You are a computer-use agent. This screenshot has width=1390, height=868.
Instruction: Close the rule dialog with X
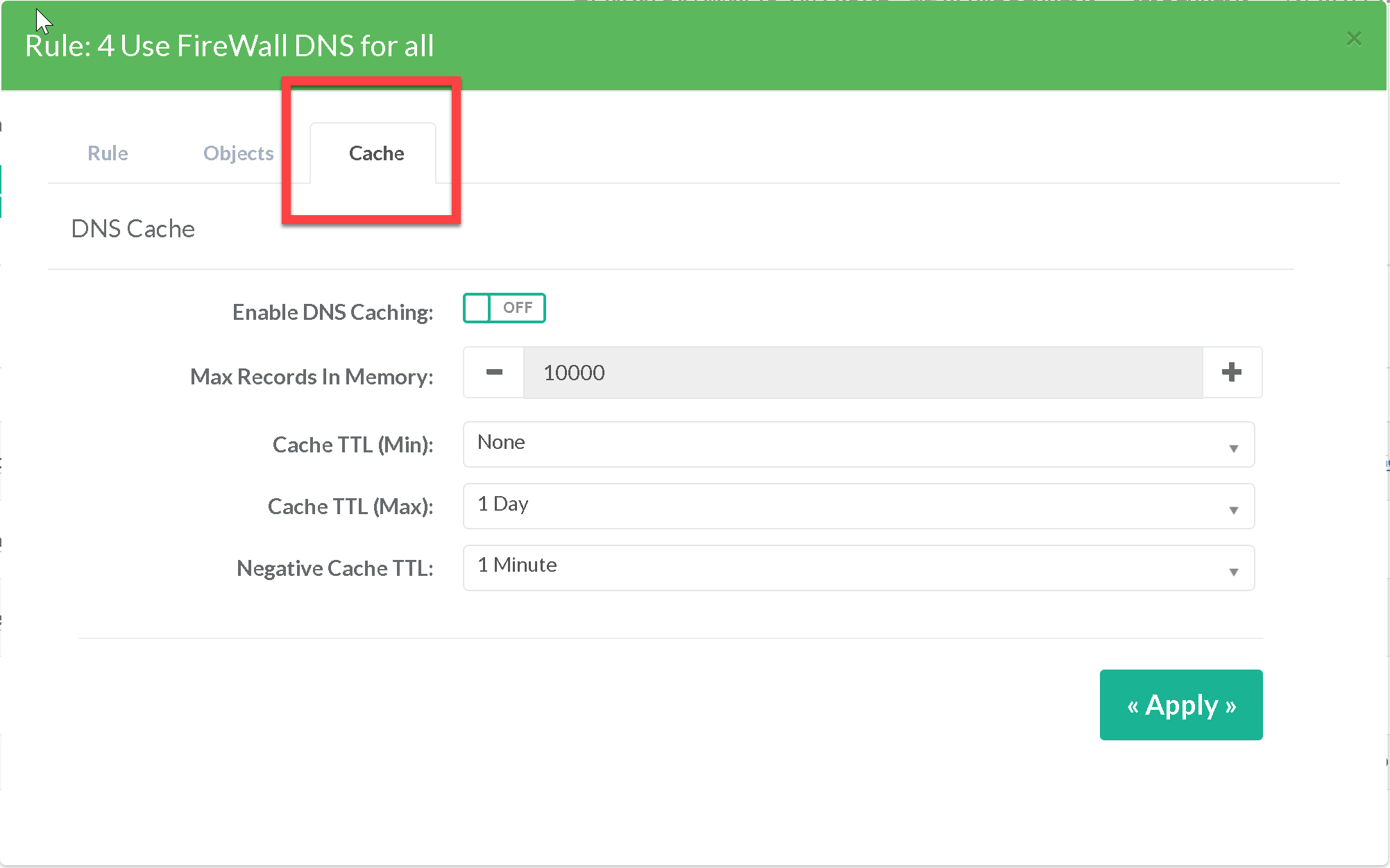point(1353,39)
